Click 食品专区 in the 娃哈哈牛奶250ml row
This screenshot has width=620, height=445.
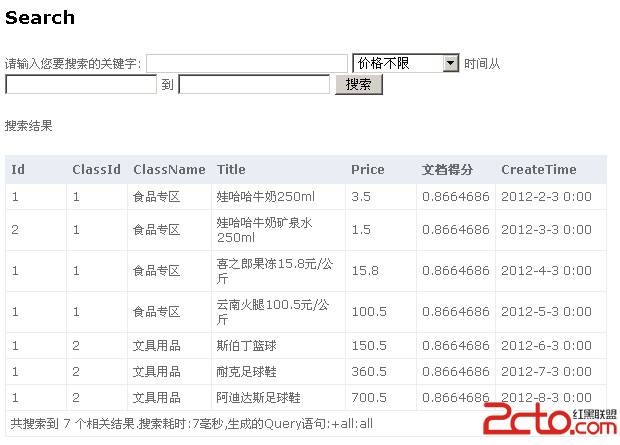tap(157, 197)
